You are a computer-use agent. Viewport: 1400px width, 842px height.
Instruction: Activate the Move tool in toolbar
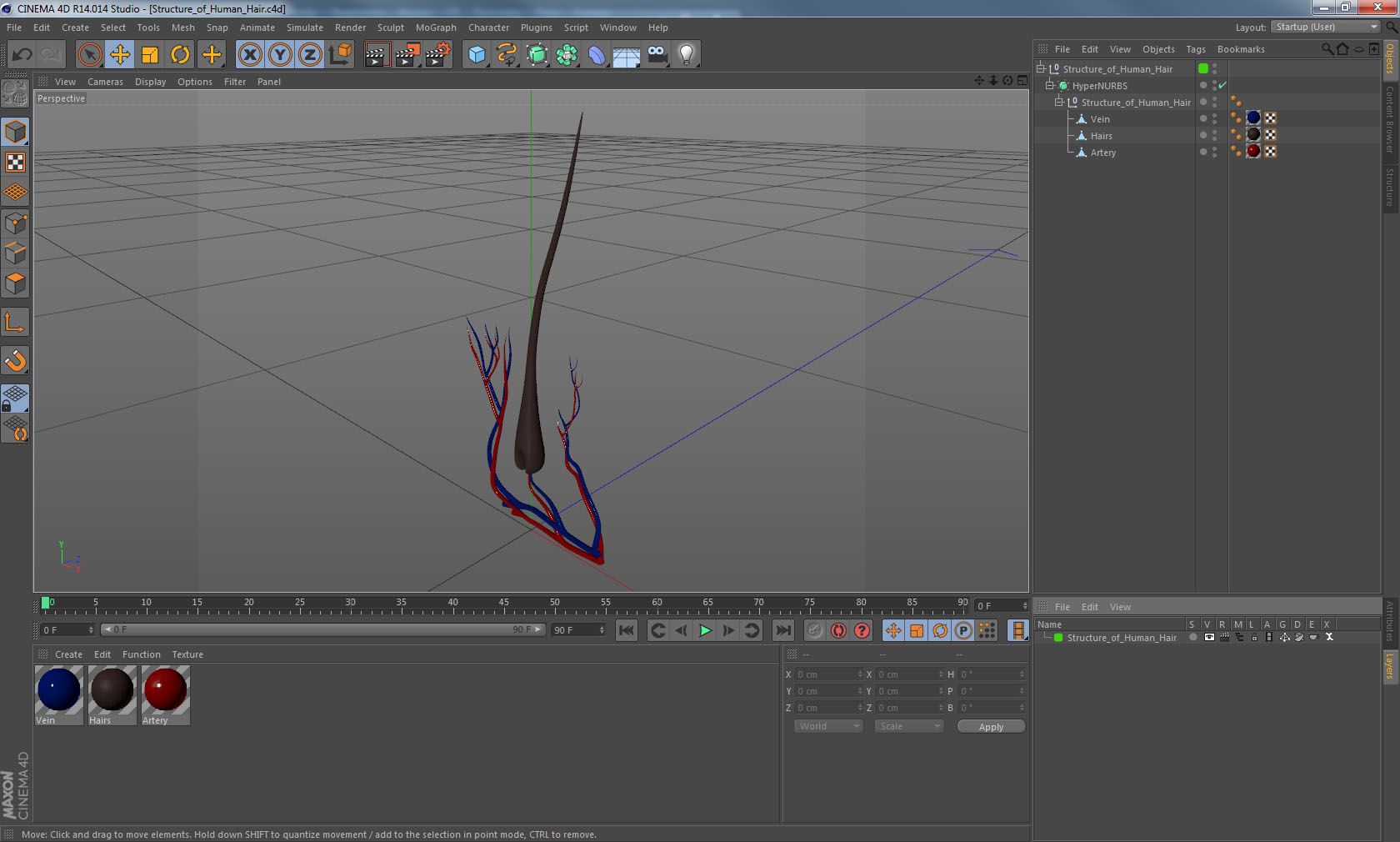(x=120, y=55)
